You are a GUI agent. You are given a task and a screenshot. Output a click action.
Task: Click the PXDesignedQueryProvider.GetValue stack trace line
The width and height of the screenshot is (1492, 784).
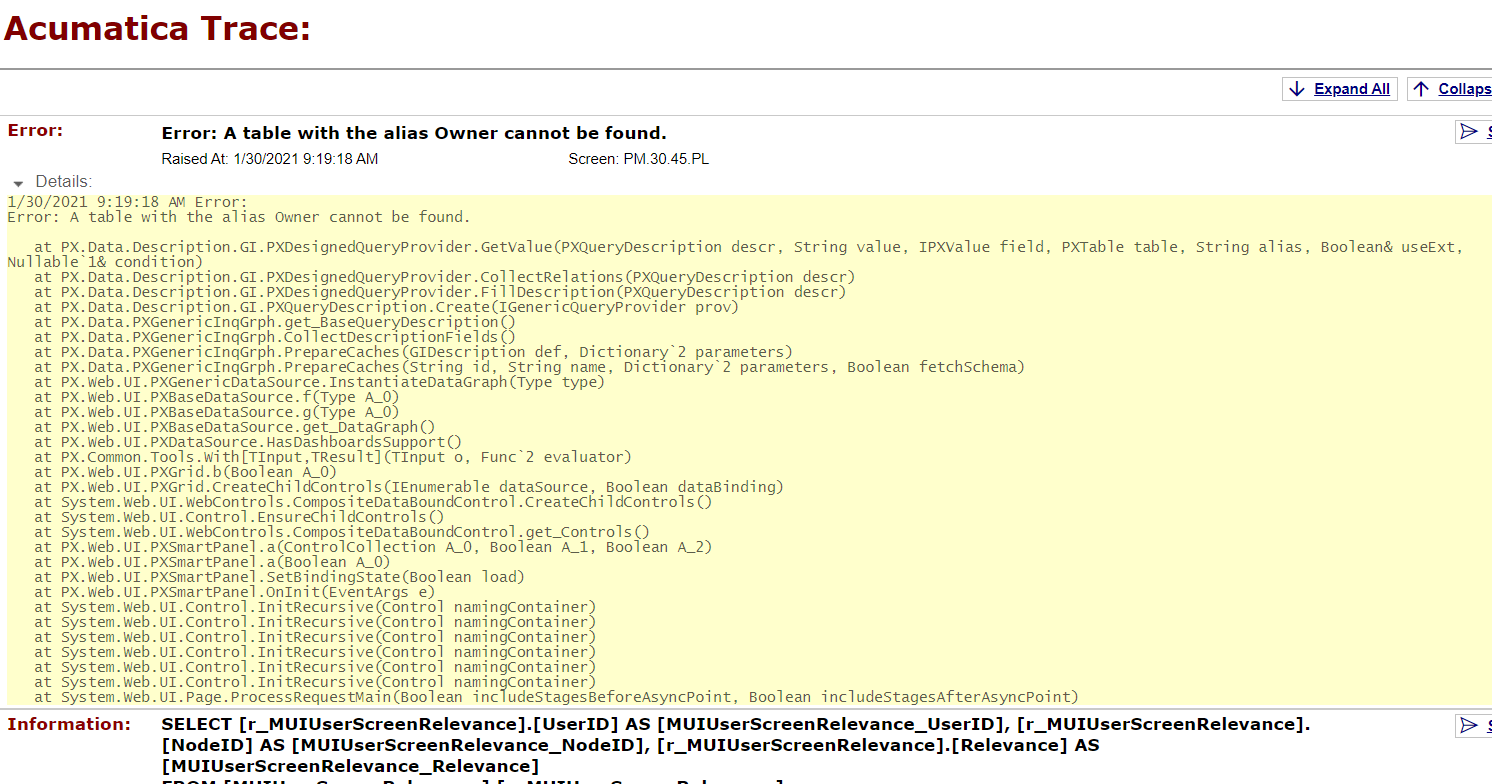(735, 254)
